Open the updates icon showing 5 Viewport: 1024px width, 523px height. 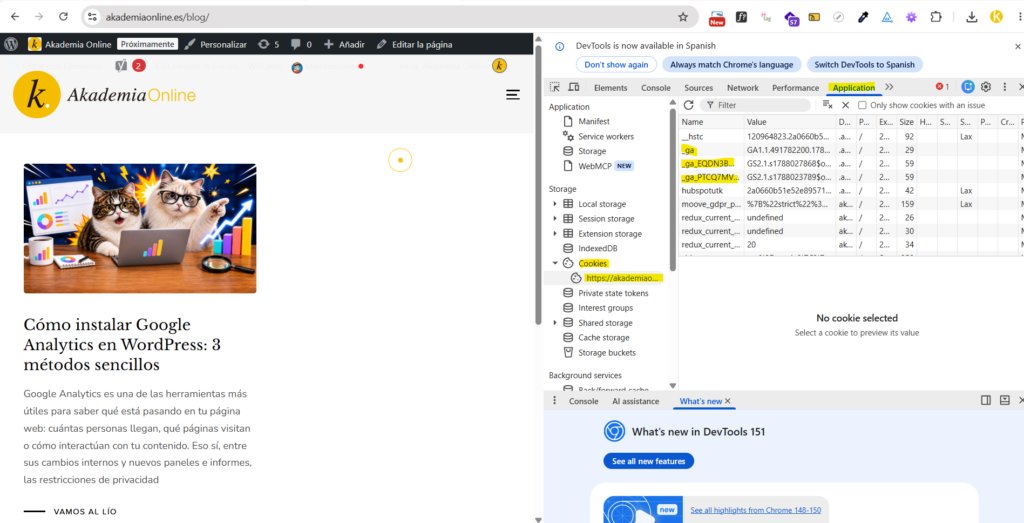coord(268,44)
